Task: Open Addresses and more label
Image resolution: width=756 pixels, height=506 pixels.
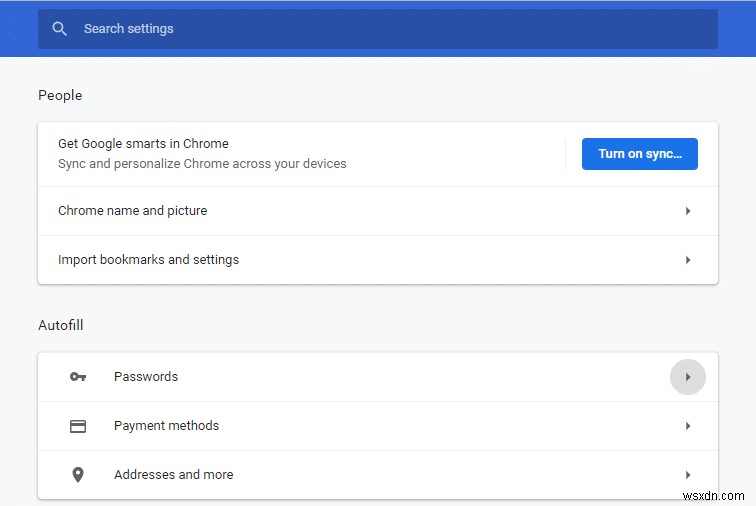Action: click(x=173, y=475)
